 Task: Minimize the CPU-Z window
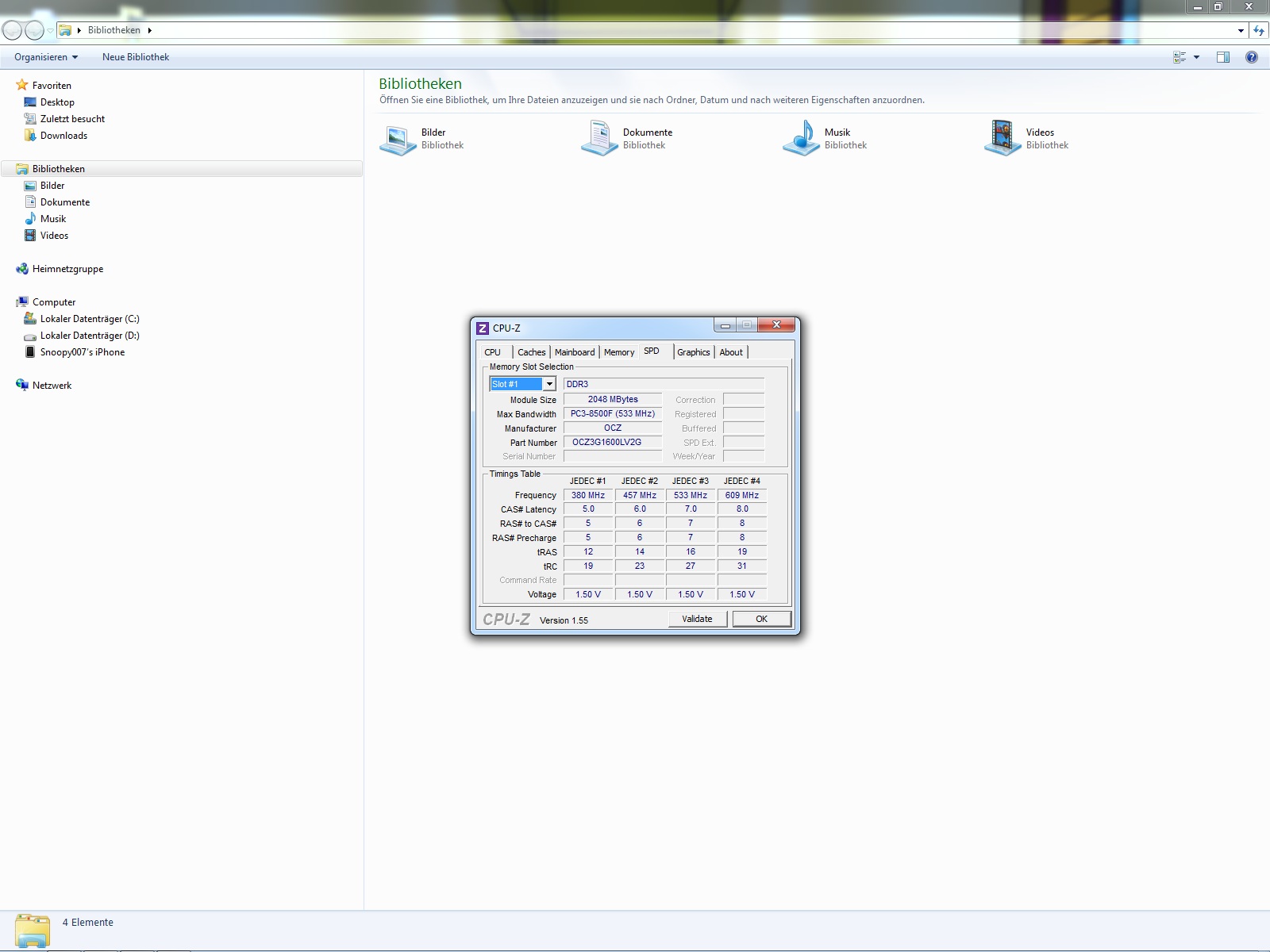pyautogui.click(x=725, y=325)
